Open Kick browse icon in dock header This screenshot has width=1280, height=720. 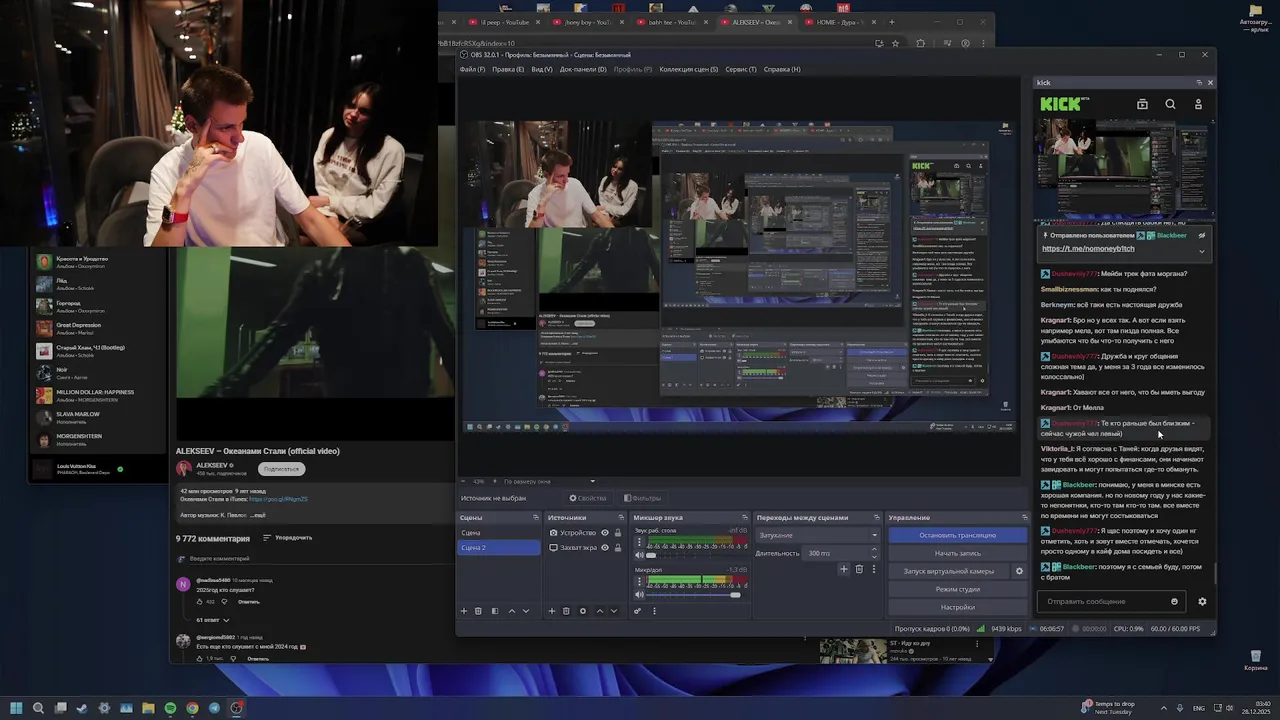[x=1142, y=104]
